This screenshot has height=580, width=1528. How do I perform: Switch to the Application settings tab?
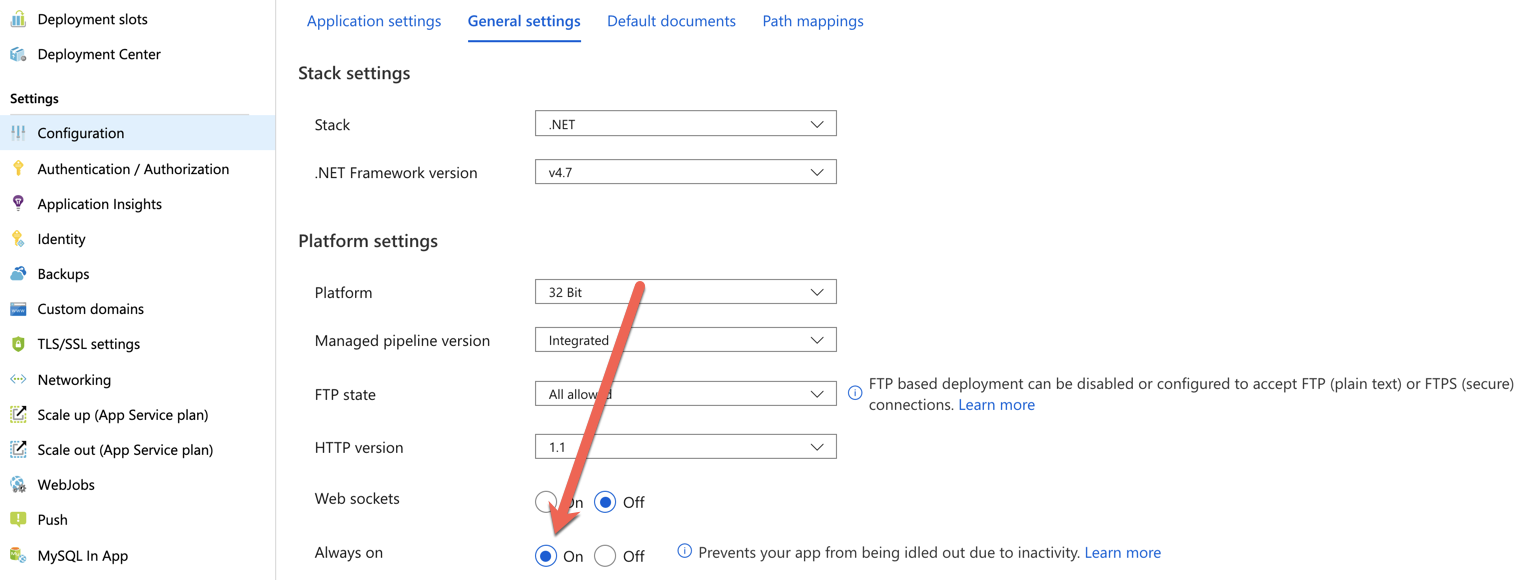click(x=374, y=21)
